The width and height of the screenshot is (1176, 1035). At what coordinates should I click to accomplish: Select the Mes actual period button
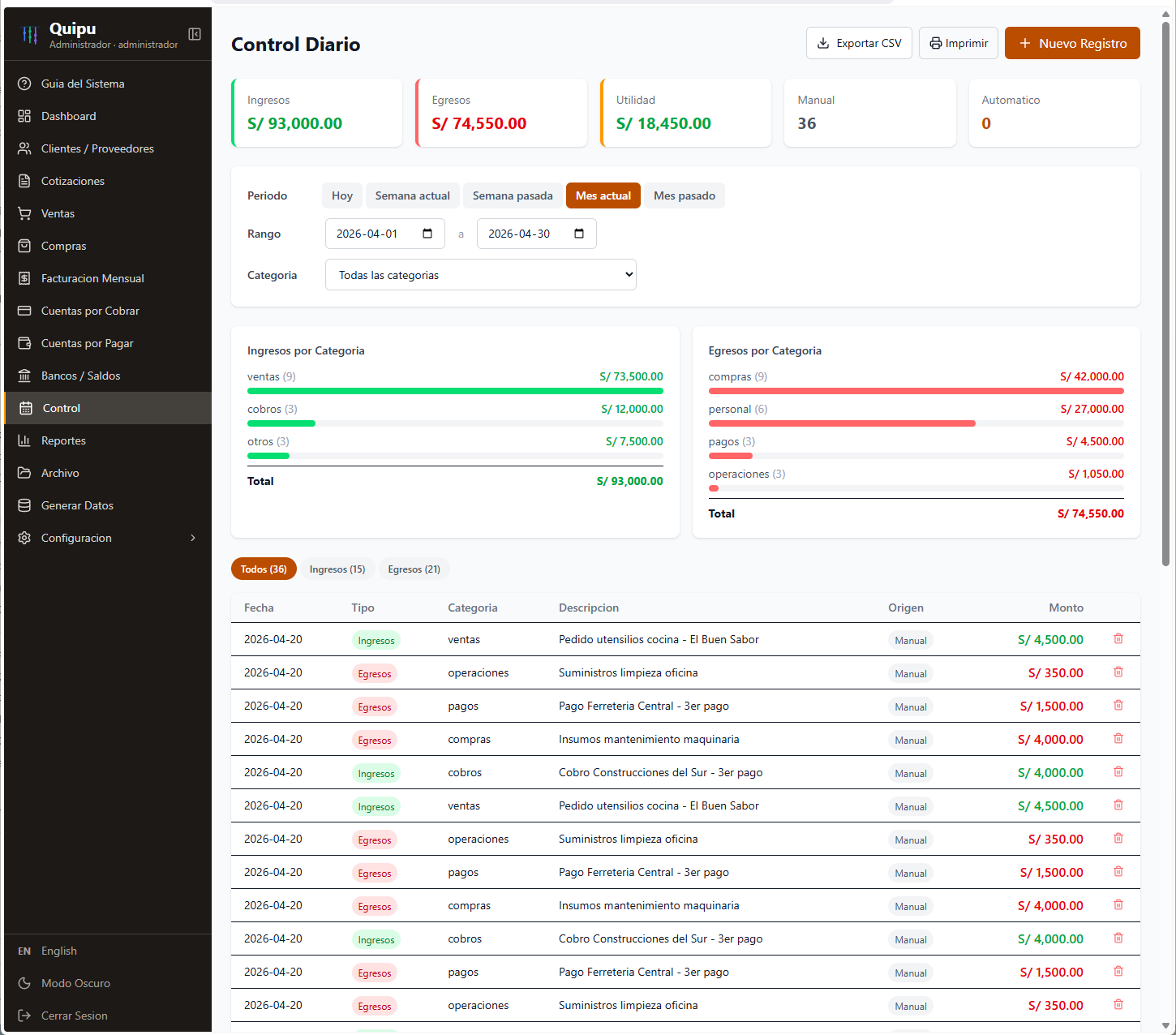[603, 195]
